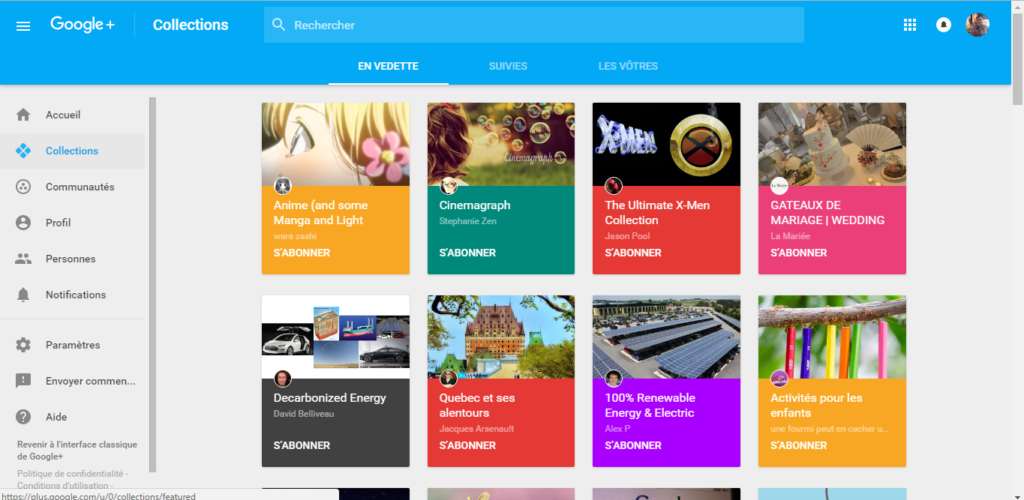Click inside the Rechercher search field

point(534,25)
